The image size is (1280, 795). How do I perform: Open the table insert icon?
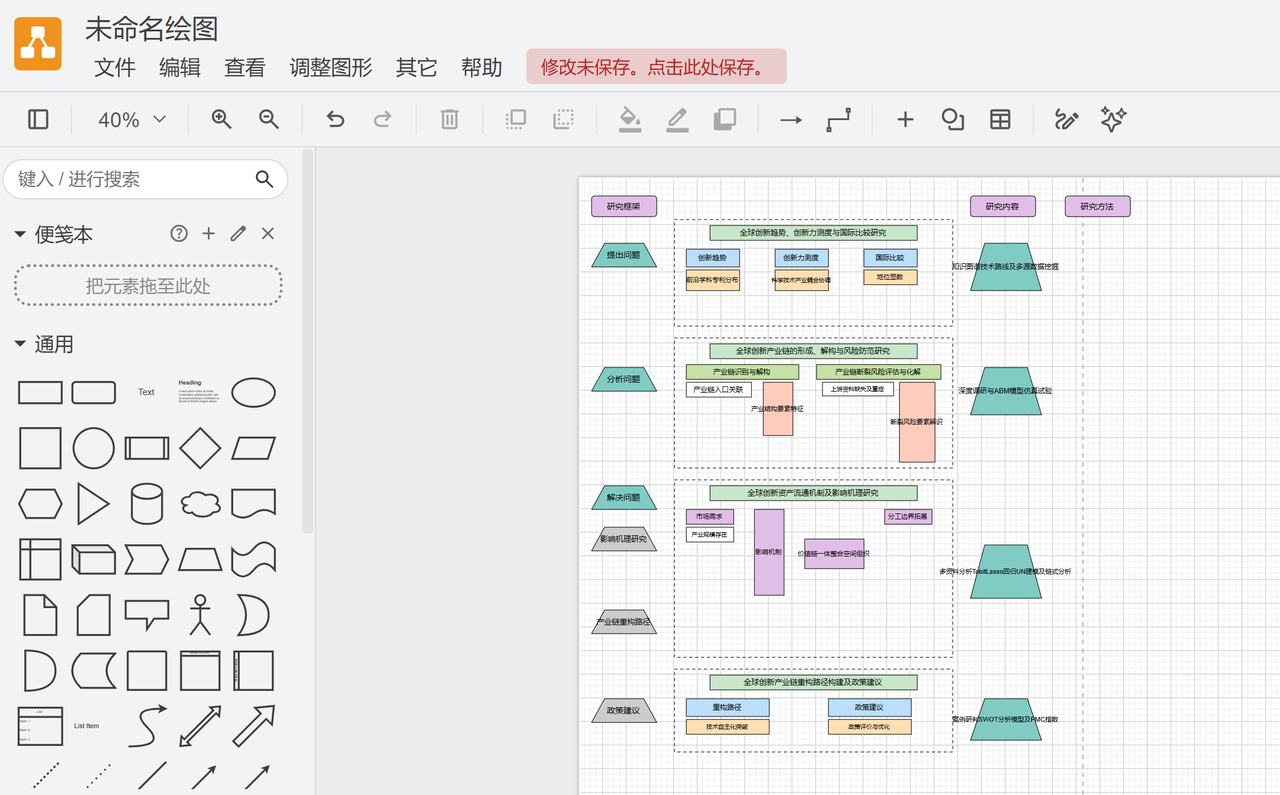coord(1000,120)
